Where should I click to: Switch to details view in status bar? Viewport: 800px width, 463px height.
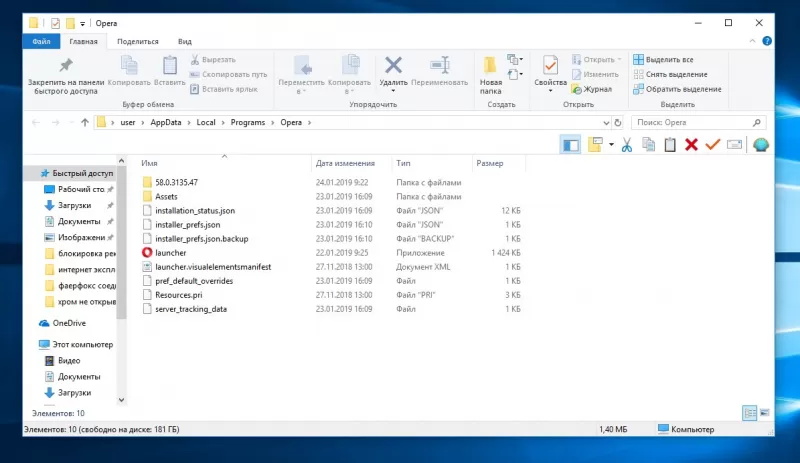pos(750,412)
